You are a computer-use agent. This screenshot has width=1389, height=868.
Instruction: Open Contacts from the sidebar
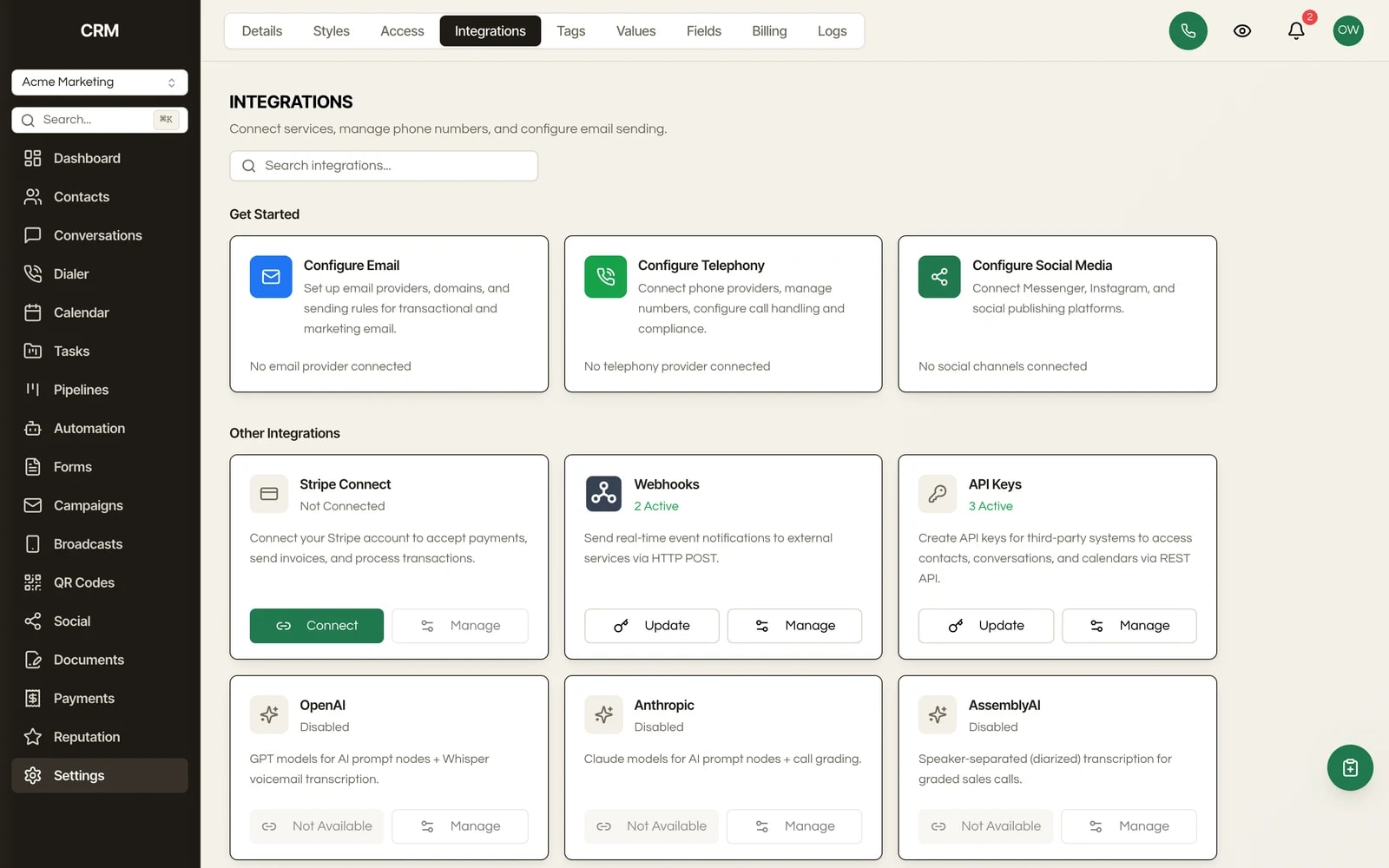tap(100, 197)
